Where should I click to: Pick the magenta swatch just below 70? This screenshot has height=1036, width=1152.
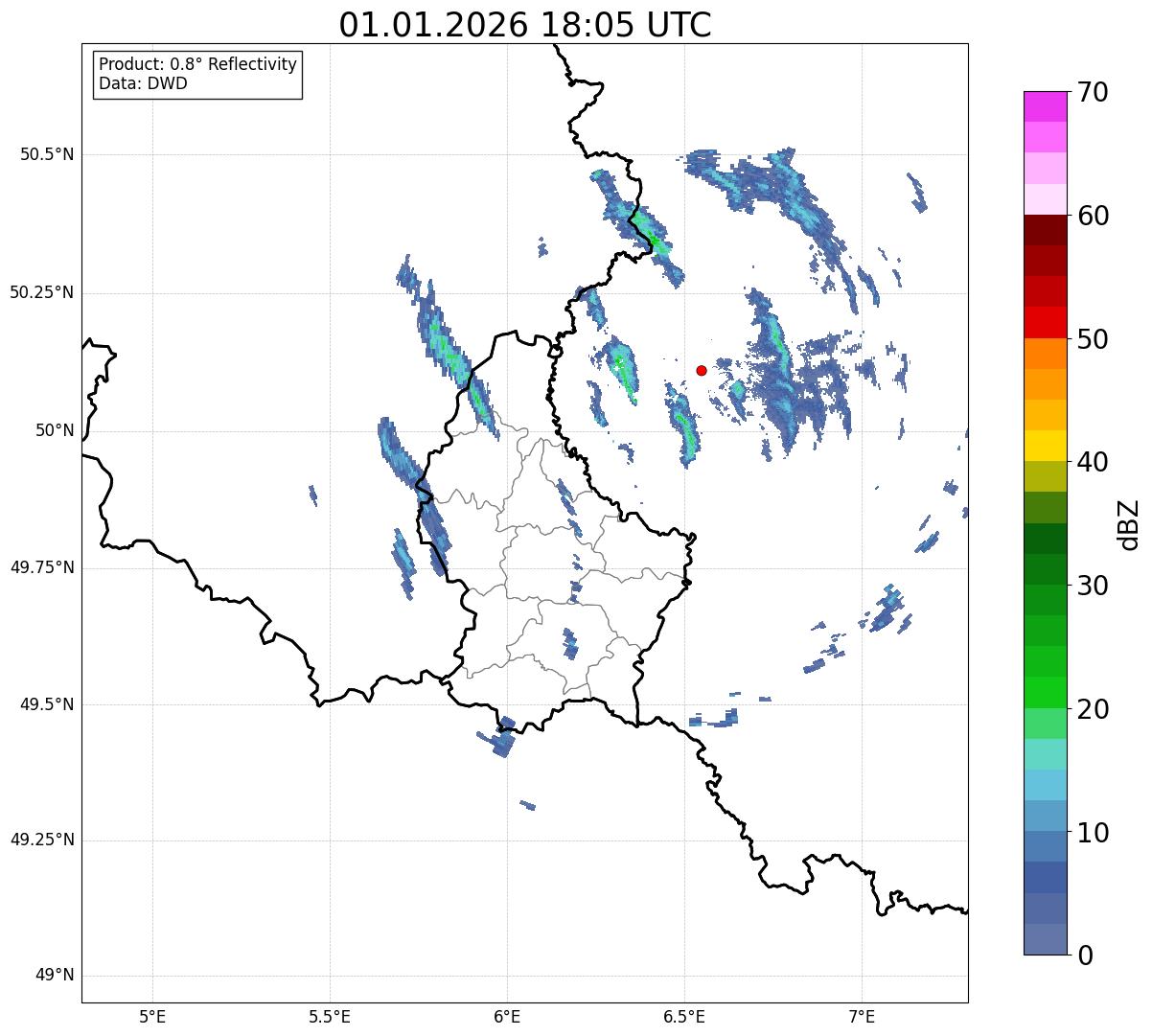[1046, 106]
